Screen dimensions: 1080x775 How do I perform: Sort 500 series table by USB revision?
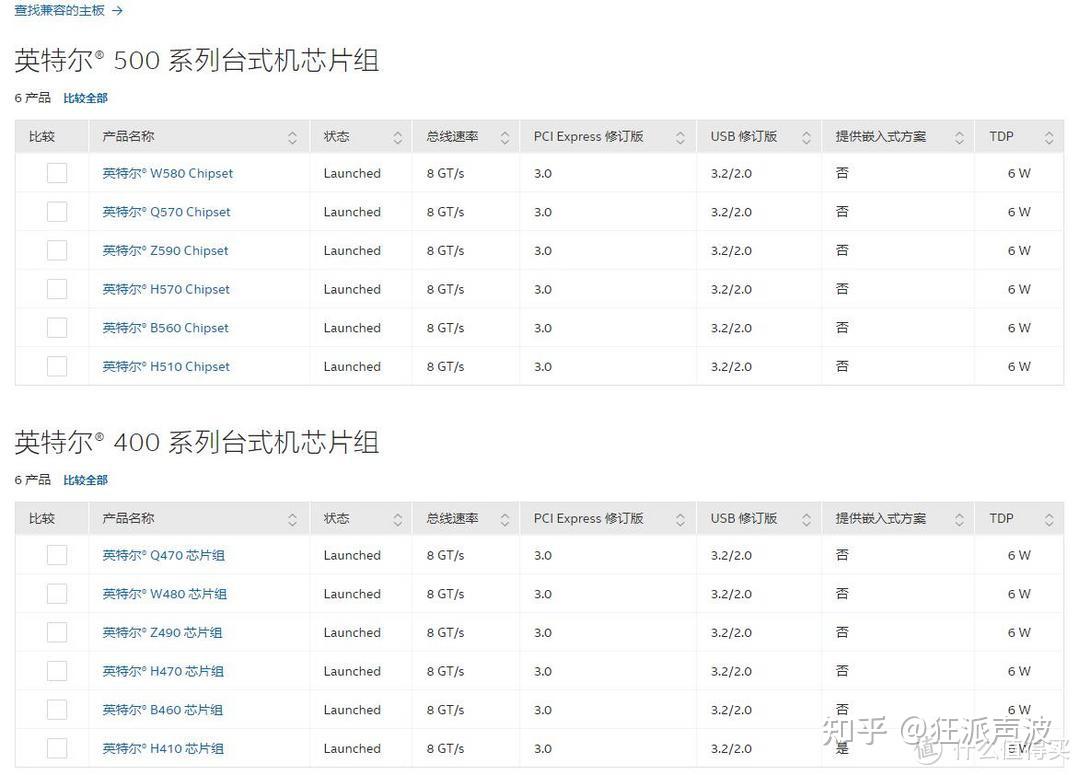(x=806, y=137)
